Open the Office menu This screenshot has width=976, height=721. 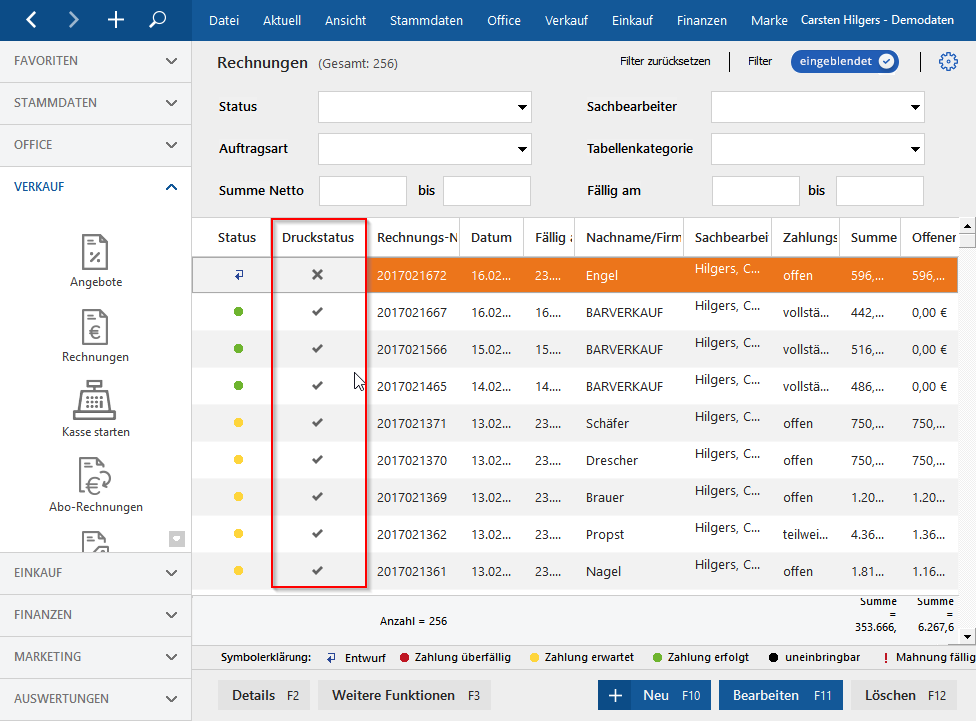point(504,21)
